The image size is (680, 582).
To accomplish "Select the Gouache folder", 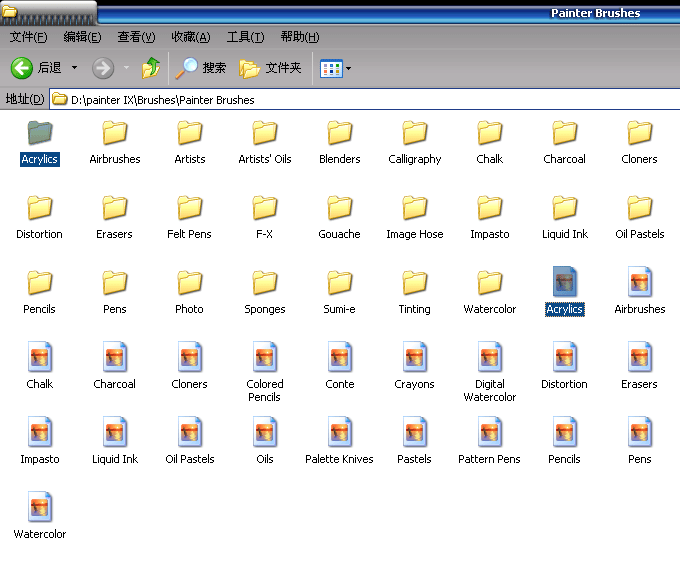I will click(340, 218).
